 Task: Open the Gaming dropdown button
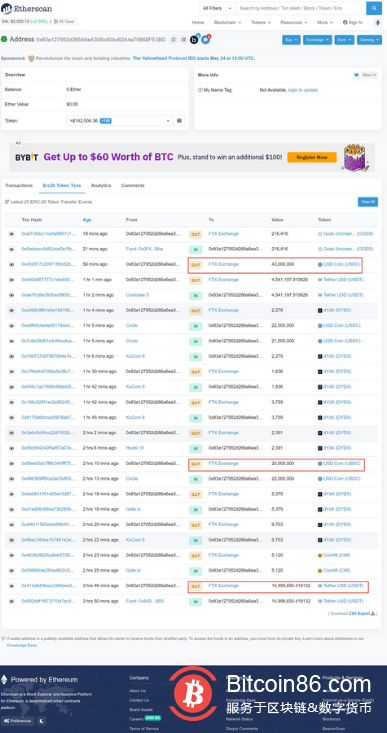click(370, 40)
